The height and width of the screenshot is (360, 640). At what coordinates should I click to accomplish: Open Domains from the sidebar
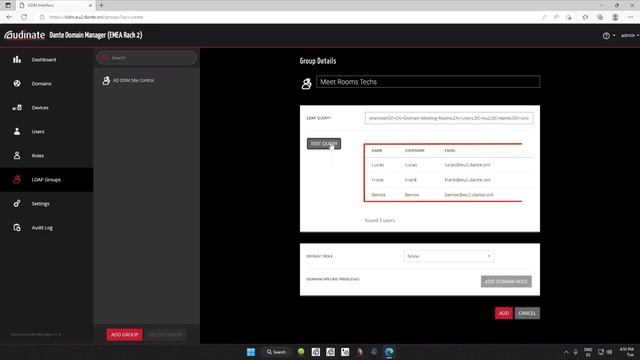coord(47,84)
